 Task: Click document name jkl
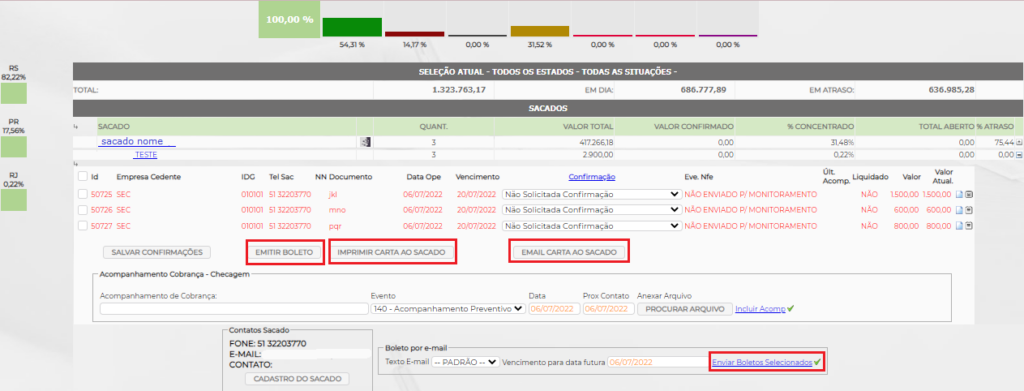[332, 195]
